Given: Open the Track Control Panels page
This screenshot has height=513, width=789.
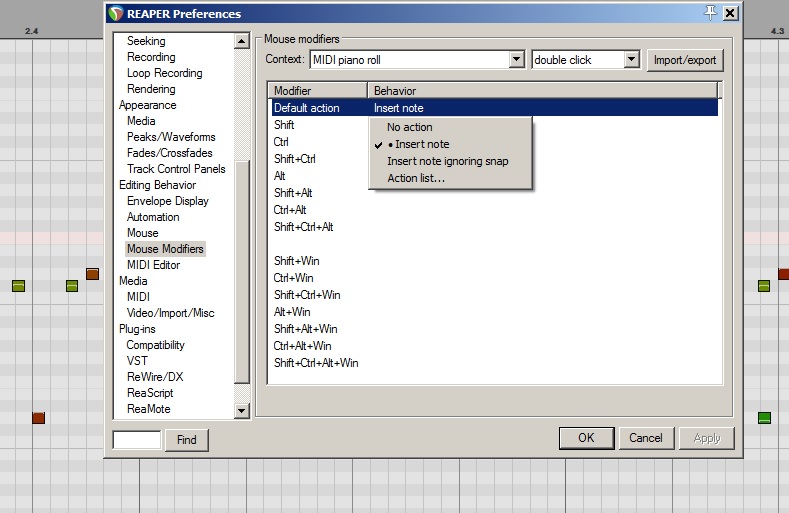Looking at the screenshot, I should (x=176, y=169).
